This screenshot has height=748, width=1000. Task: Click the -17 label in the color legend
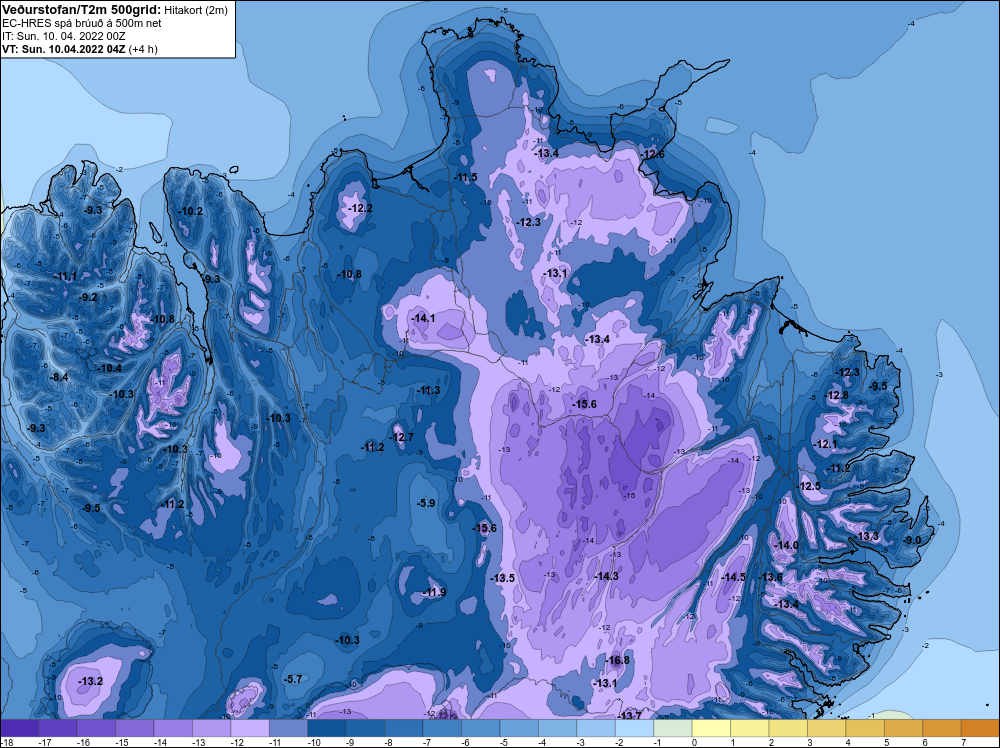coord(44,742)
